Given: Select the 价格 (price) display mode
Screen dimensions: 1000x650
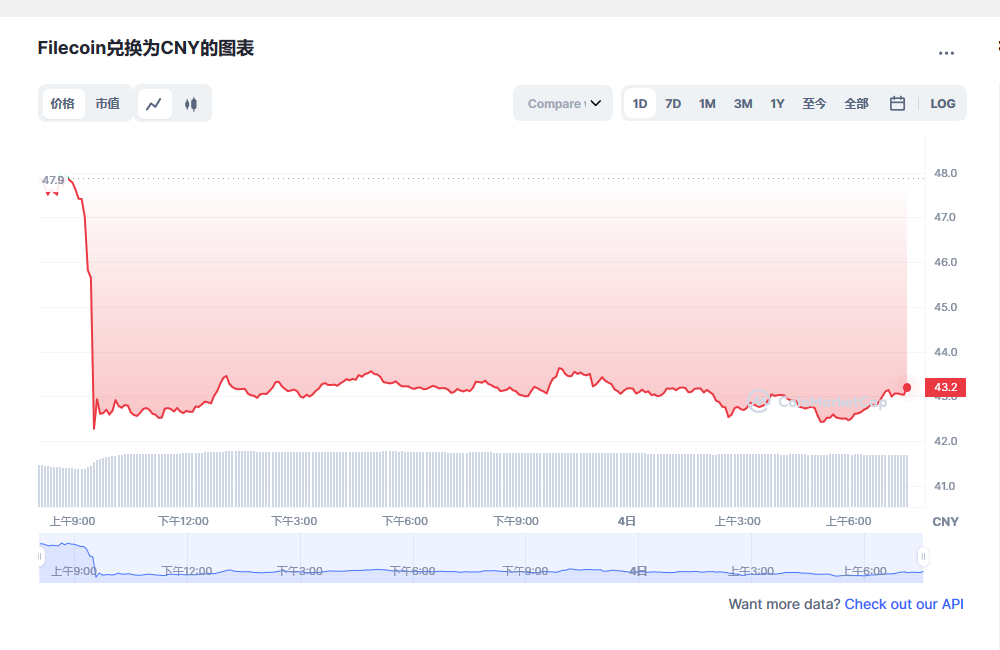Looking at the screenshot, I should coord(63,103).
